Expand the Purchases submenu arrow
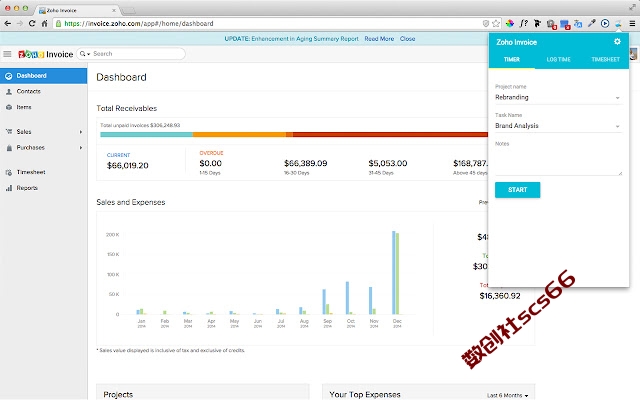Image resolution: width=640 pixels, height=400 pixels. [x=81, y=148]
